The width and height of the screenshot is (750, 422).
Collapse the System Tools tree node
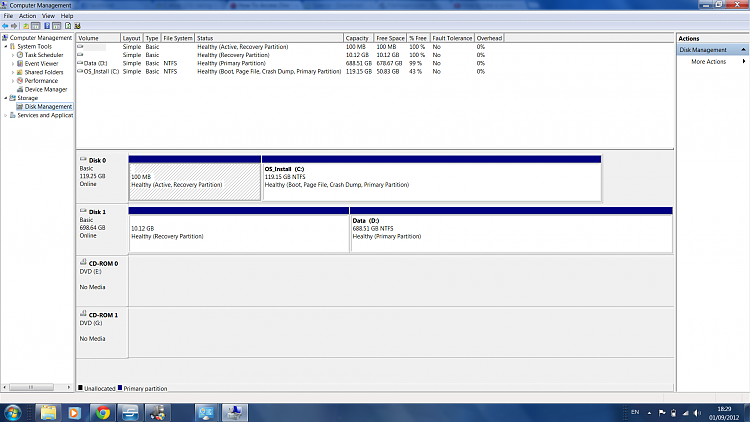pos(6,46)
